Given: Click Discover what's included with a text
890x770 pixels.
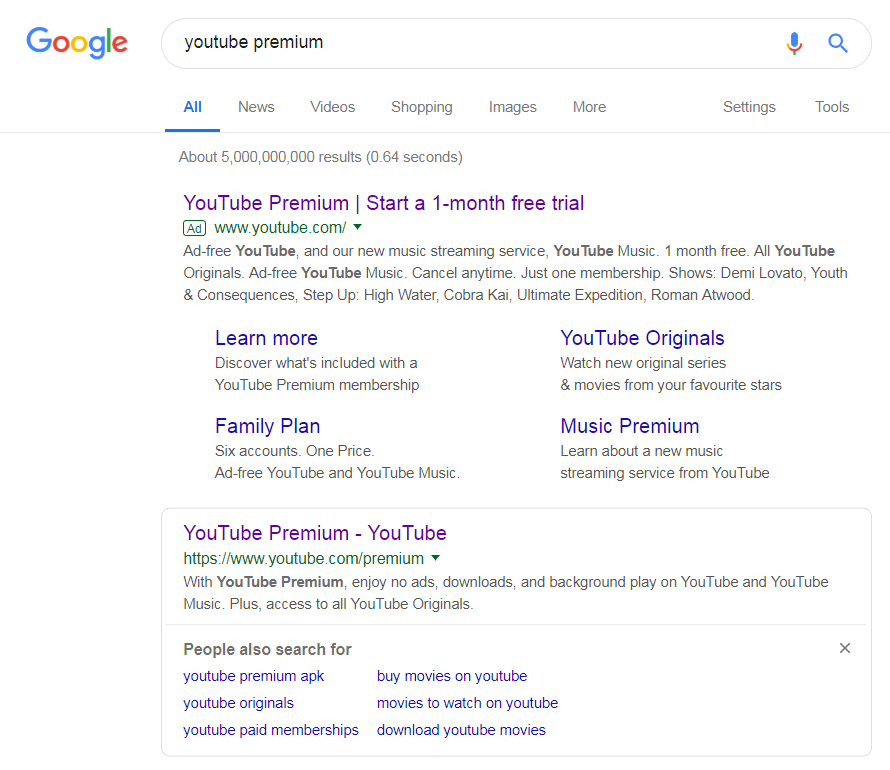Looking at the screenshot, I should tap(316, 363).
